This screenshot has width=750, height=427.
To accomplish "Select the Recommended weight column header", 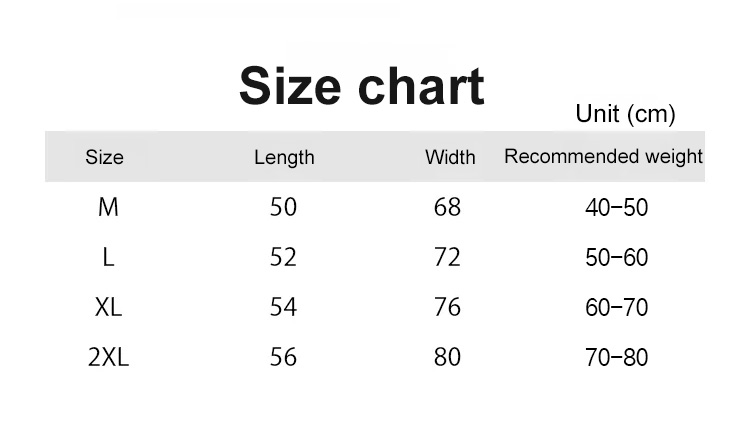I will 603,156.
